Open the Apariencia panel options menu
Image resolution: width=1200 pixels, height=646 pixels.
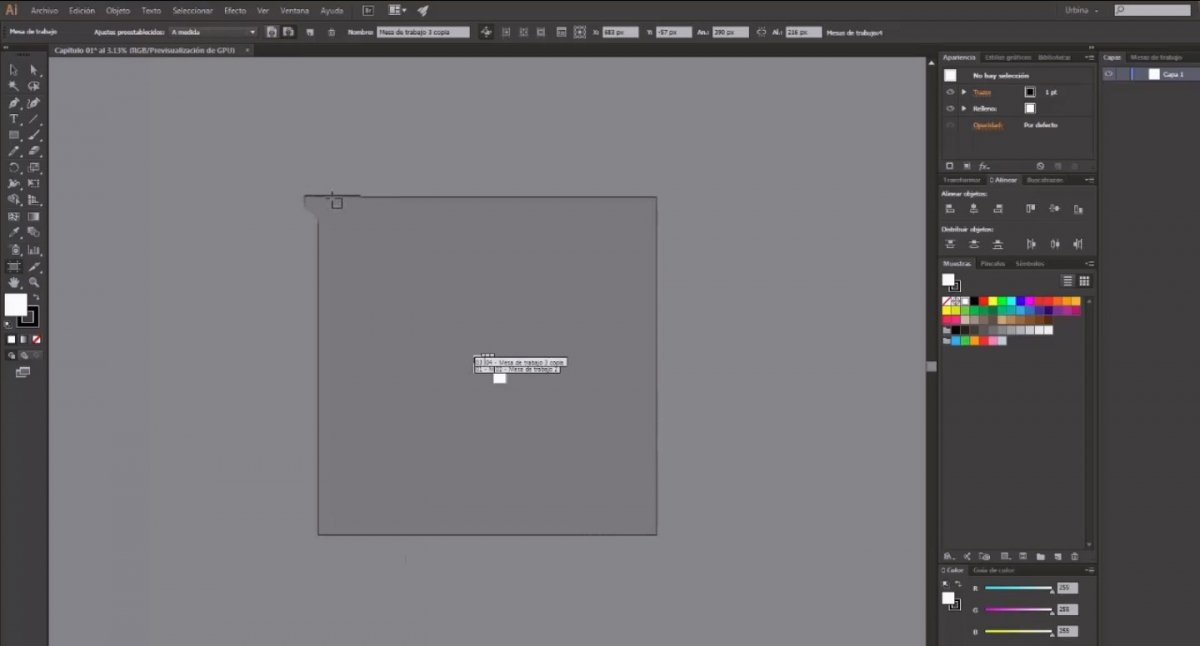pos(1088,57)
